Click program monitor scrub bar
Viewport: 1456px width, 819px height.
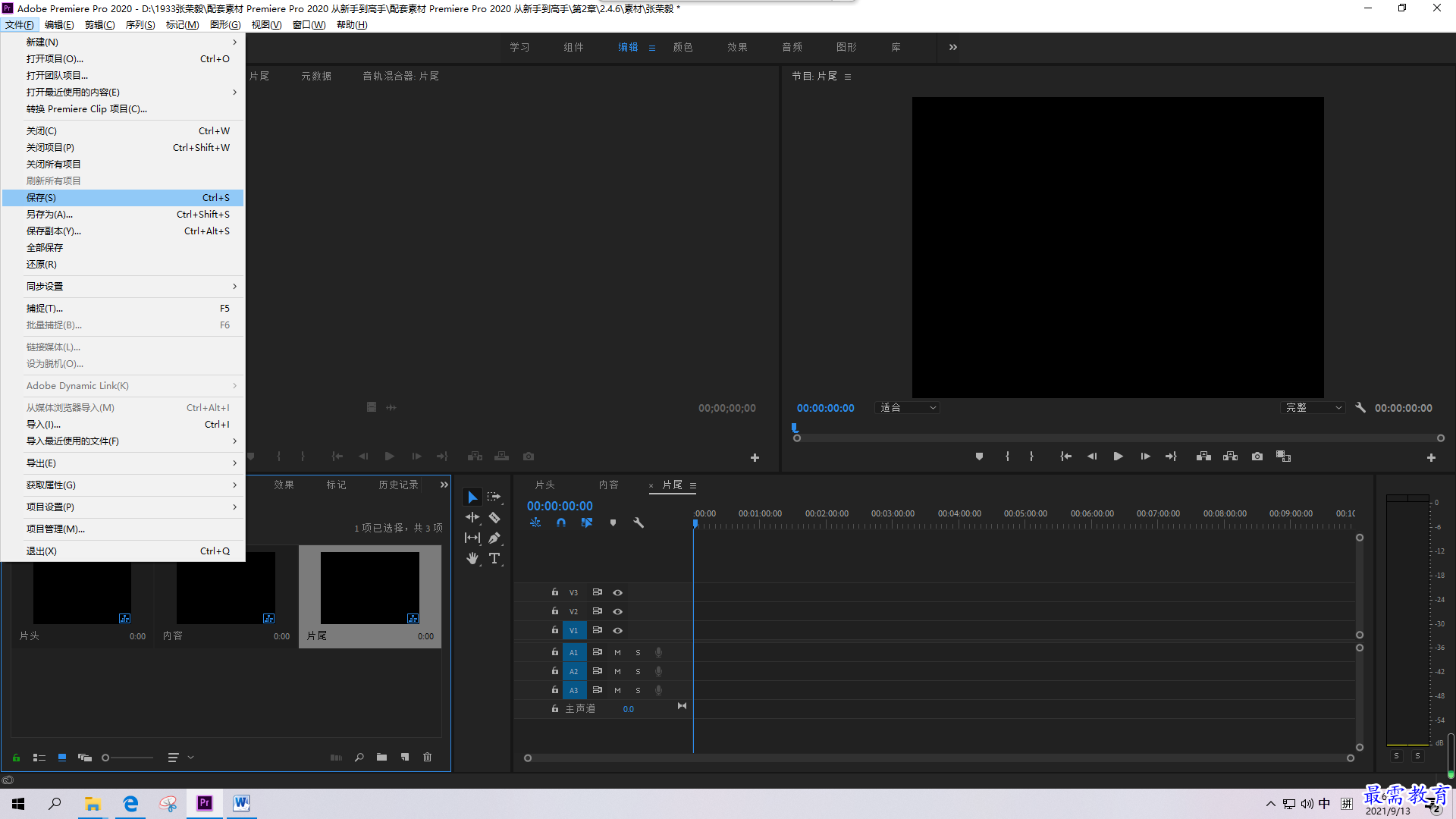pyautogui.click(x=1119, y=438)
